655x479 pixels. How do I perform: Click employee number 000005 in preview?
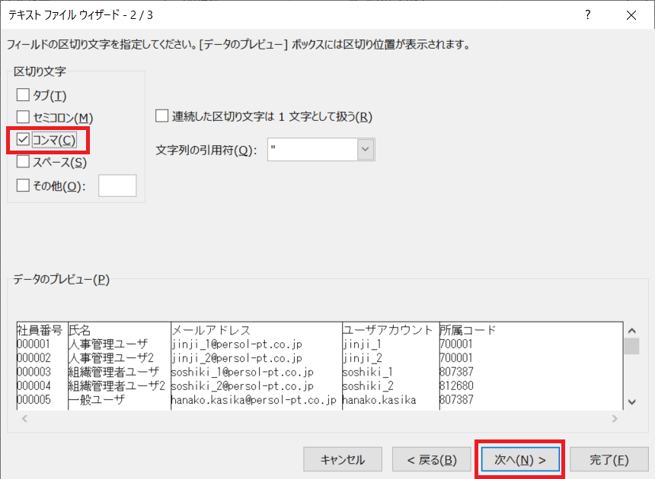pyautogui.click(x=34, y=400)
